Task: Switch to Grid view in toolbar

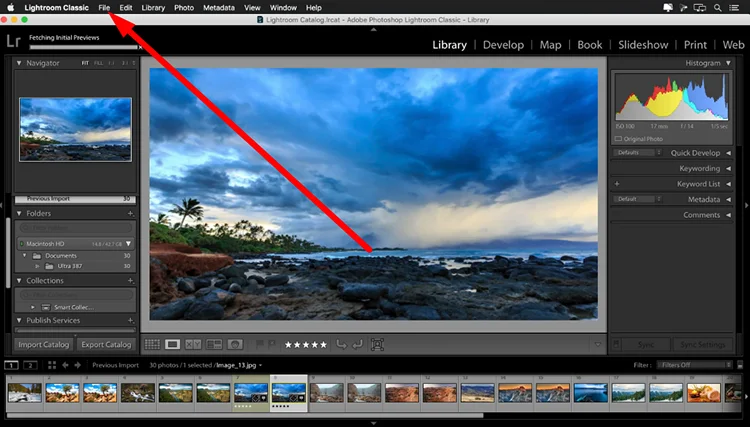Action: 152,344
